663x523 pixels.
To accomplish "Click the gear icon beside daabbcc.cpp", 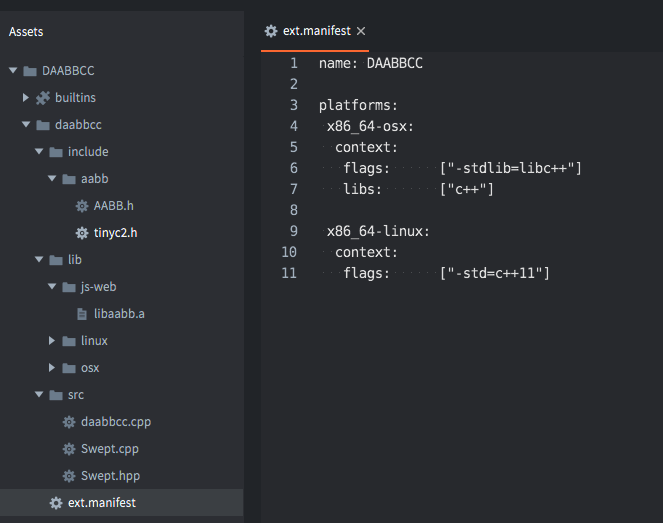I will [x=69, y=422].
